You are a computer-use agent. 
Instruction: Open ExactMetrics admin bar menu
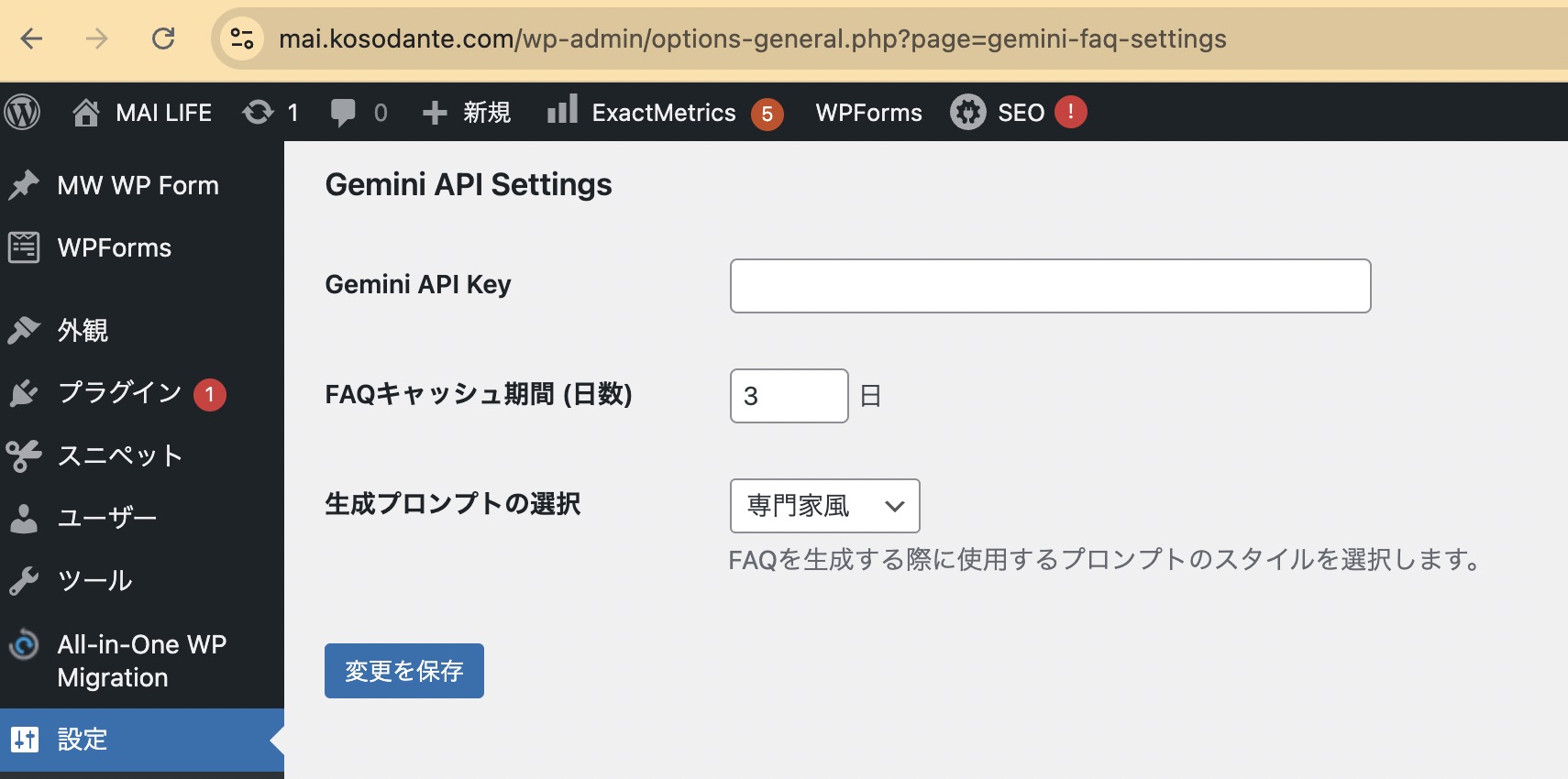tap(664, 113)
